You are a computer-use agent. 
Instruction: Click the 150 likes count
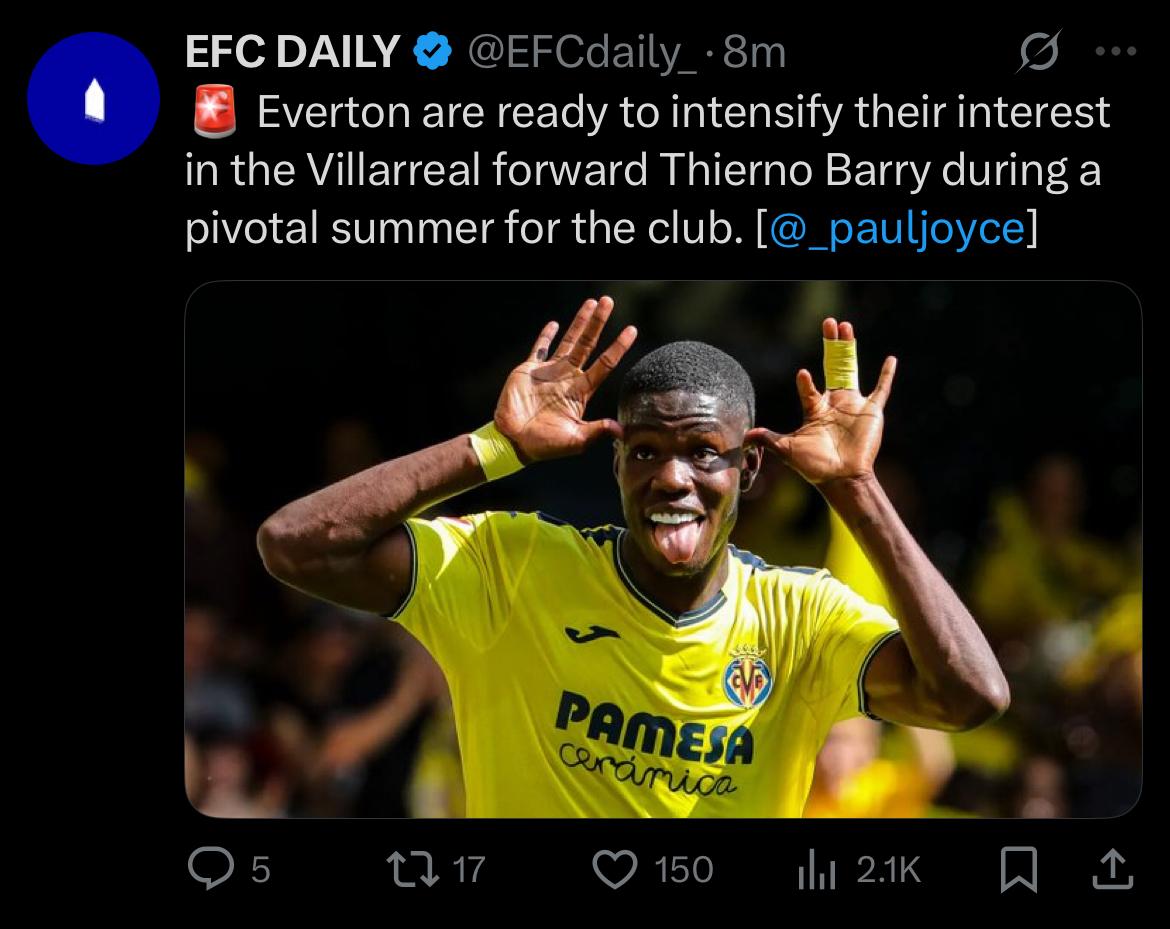[684, 870]
